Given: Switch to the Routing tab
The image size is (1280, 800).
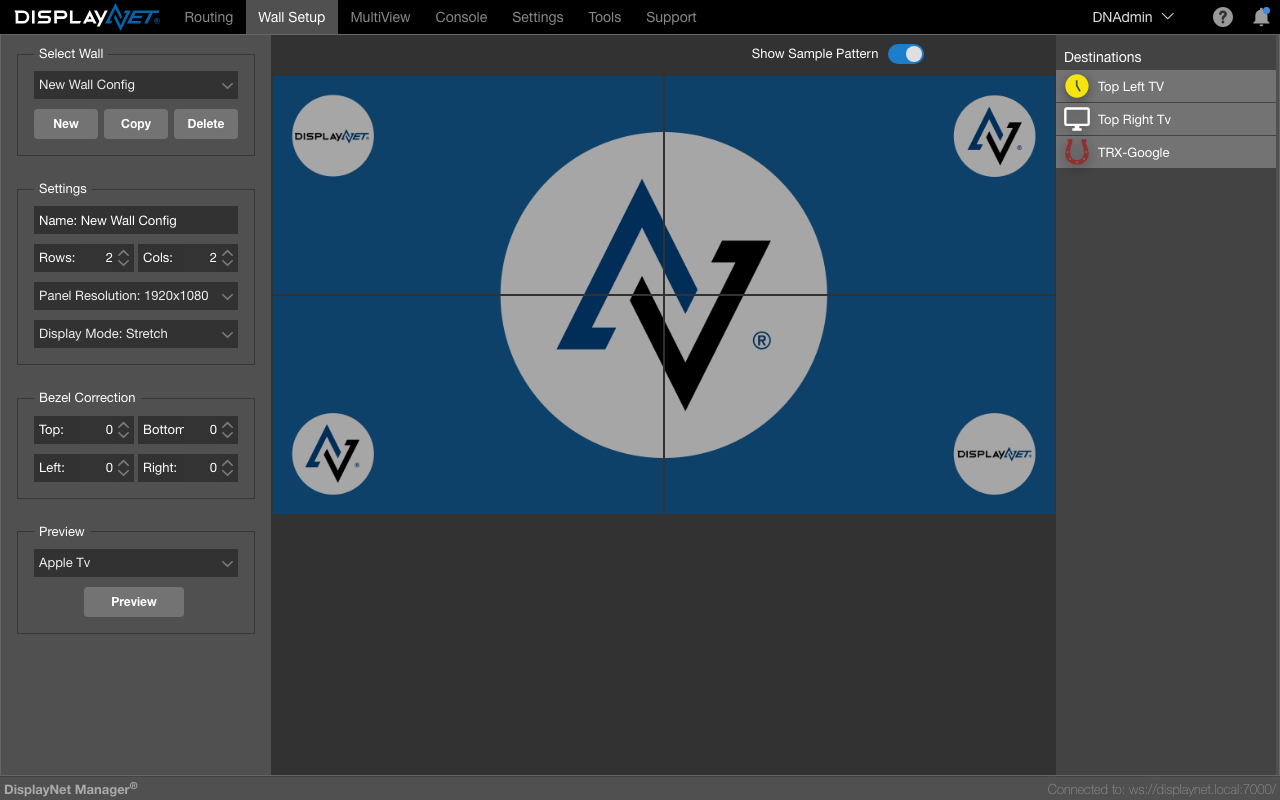Looking at the screenshot, I should [x=209, y=17].
